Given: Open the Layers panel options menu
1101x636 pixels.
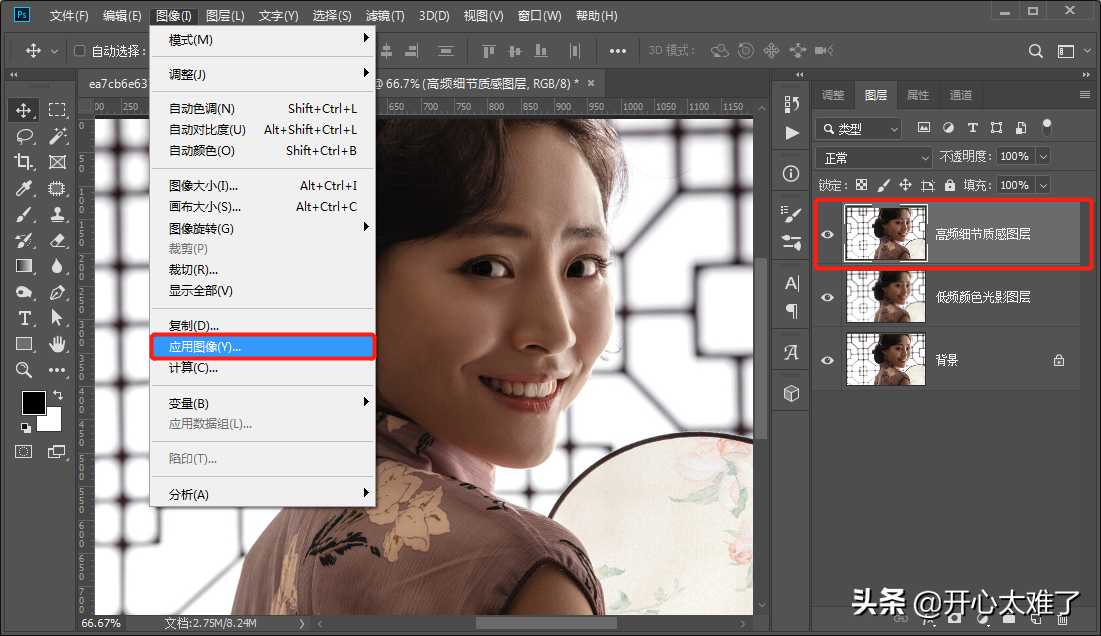Looking at the screenshot, I should click(x=1085, y=95).
